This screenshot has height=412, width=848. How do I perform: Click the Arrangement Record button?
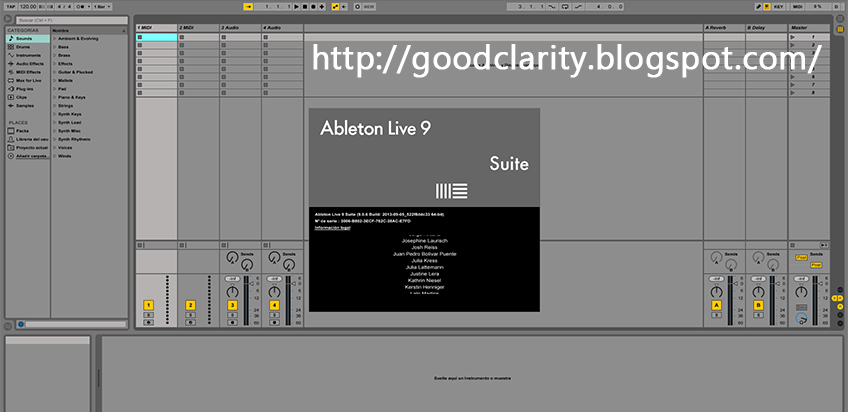[x=313, y=6]
